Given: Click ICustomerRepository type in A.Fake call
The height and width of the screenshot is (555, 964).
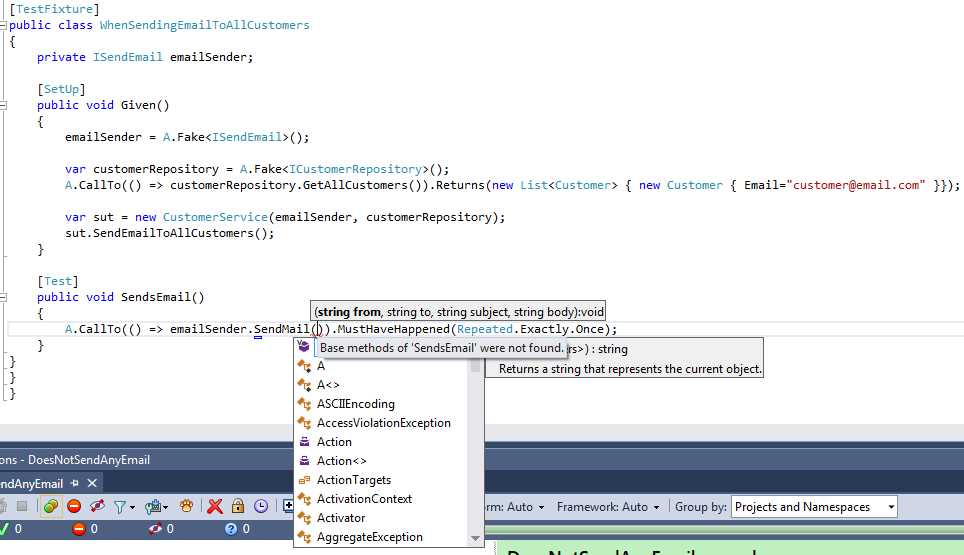Looking at the screenshot, I should pyautogui.click(x=355, y=170).
